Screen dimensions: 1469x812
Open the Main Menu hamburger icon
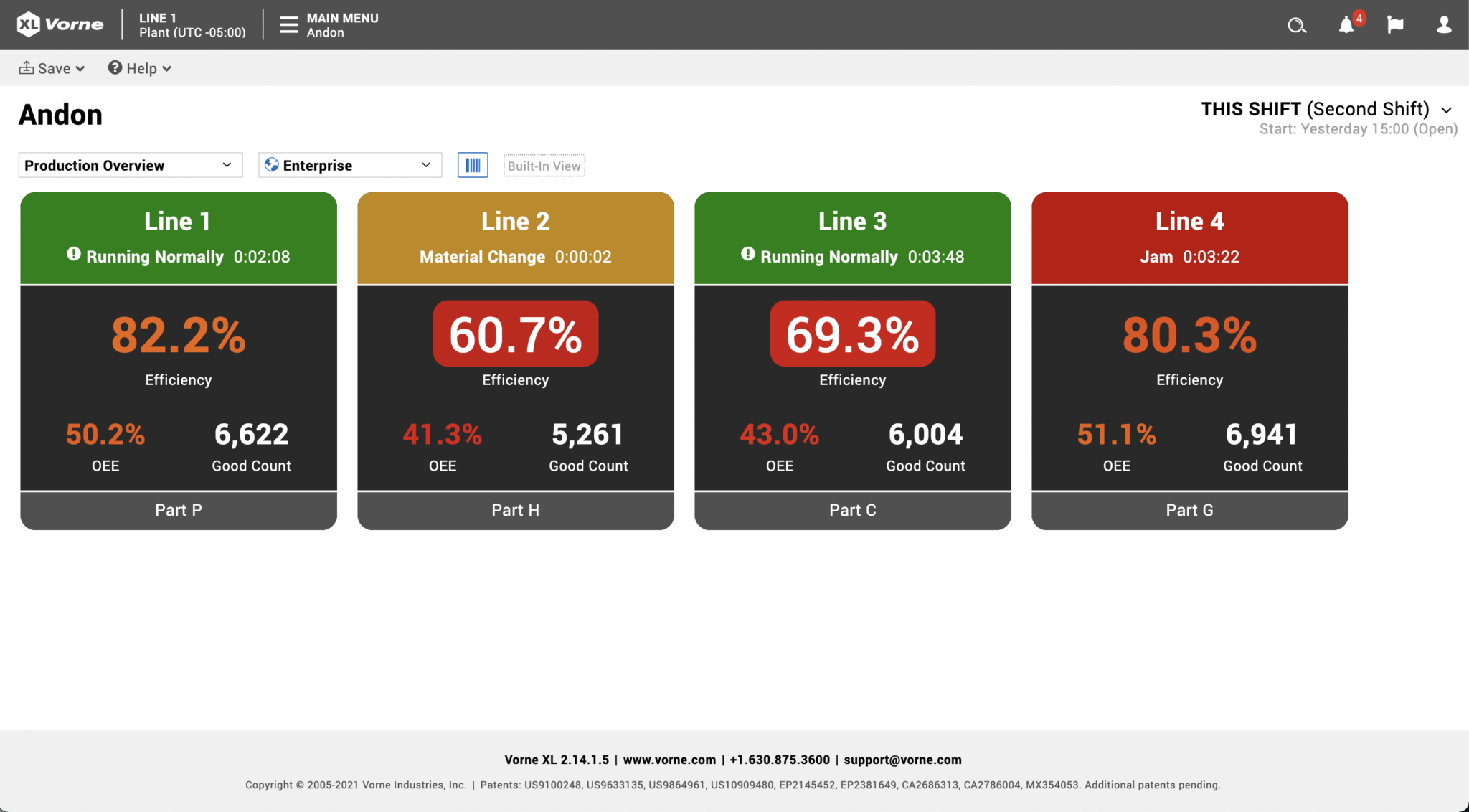[289, 24]
